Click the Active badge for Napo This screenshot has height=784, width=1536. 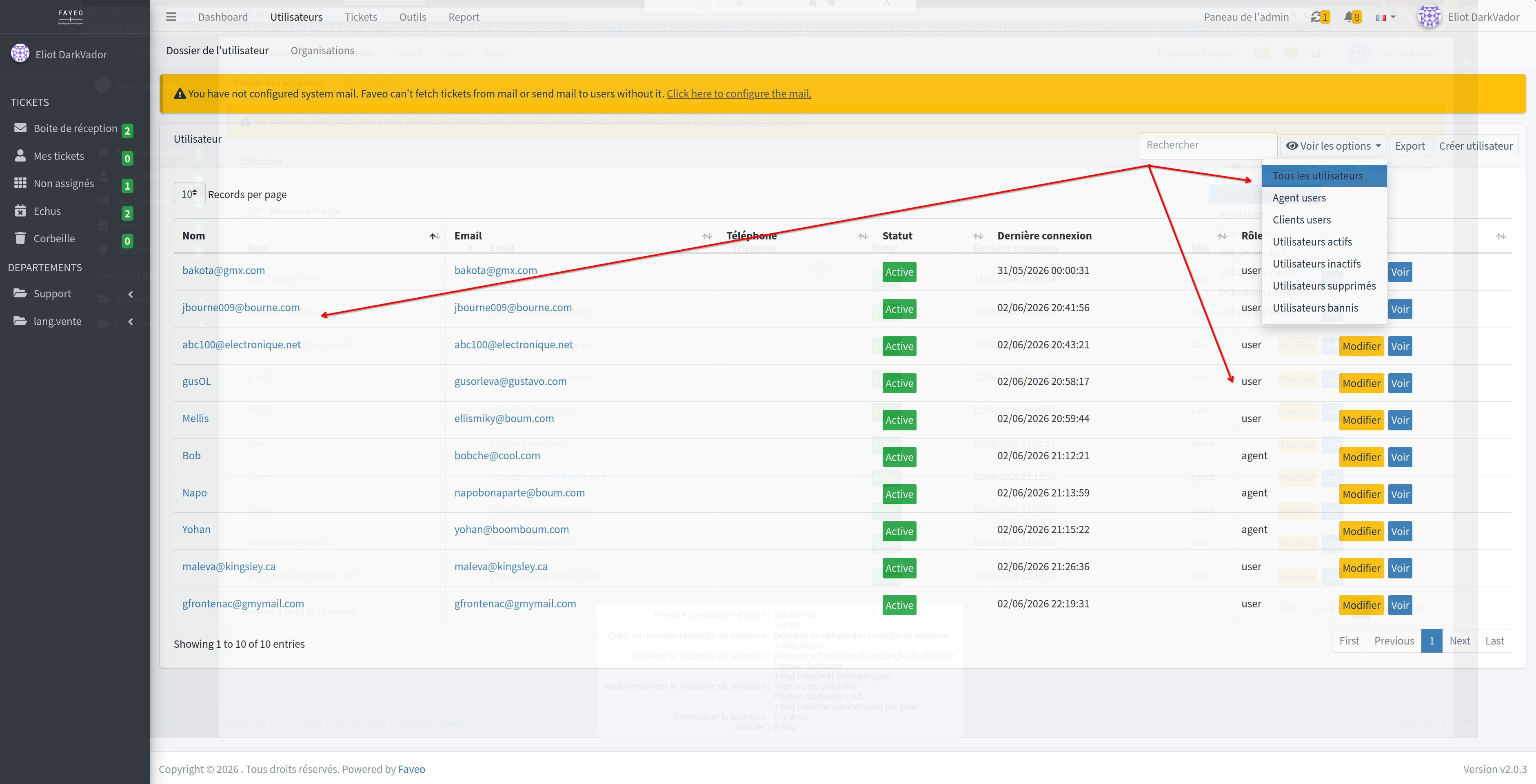[x=899, y=494]
